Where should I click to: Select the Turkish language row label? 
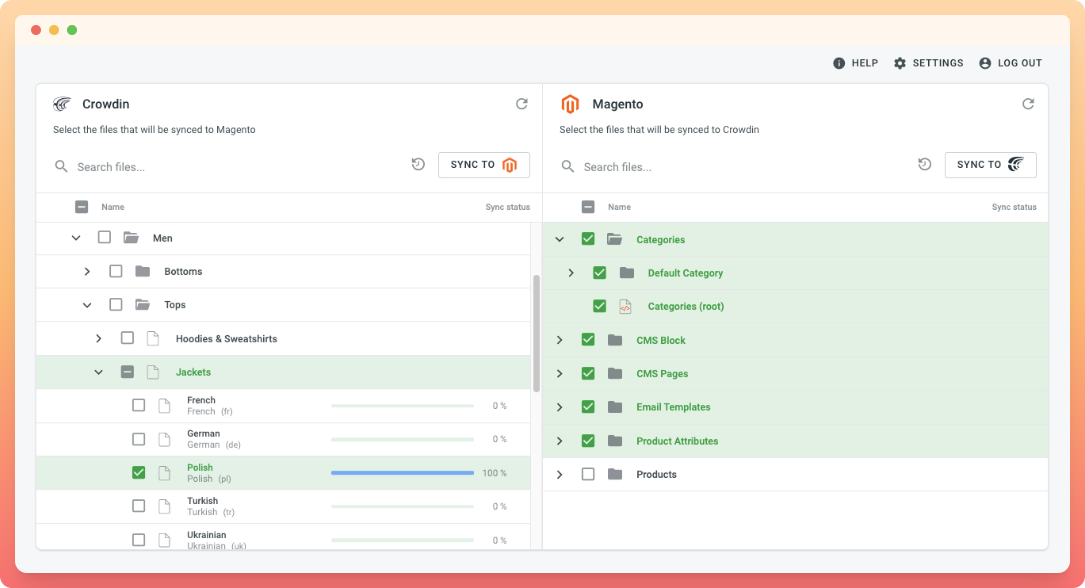(x=202, y=501)
